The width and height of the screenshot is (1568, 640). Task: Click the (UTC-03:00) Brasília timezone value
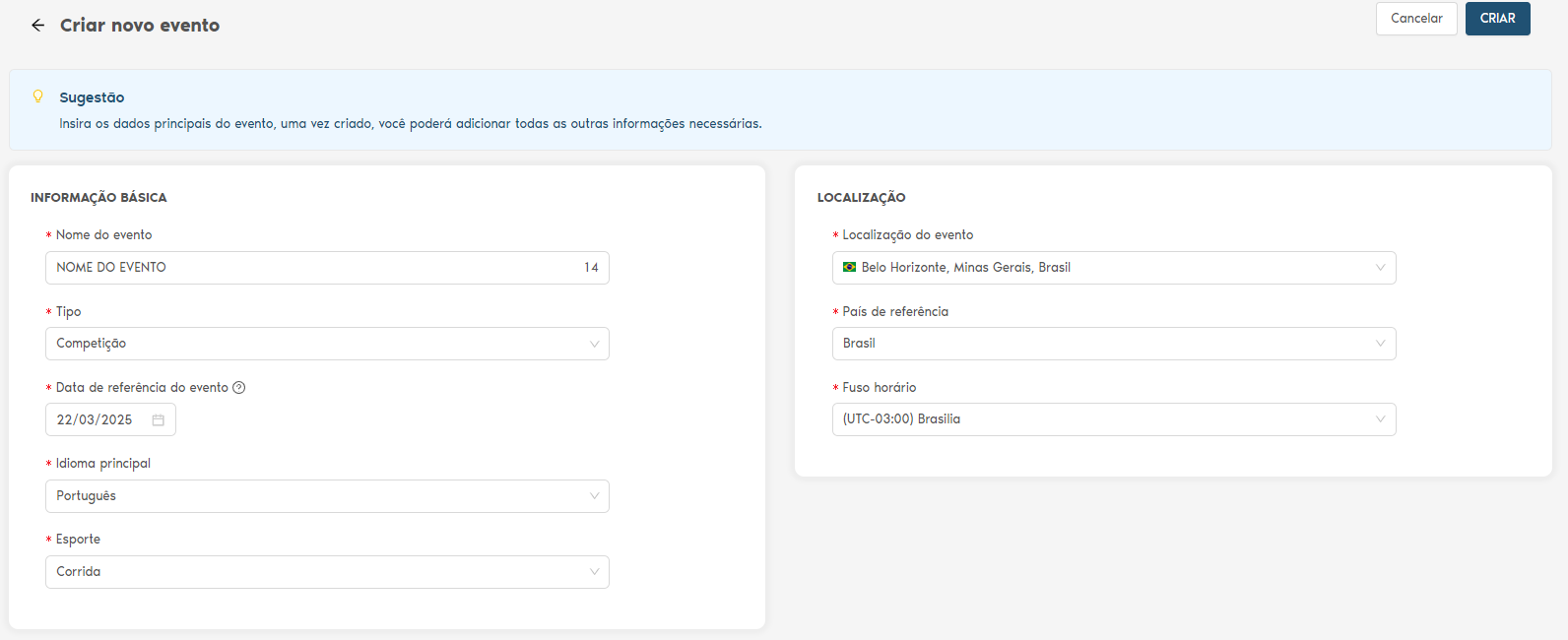[901, 419]
